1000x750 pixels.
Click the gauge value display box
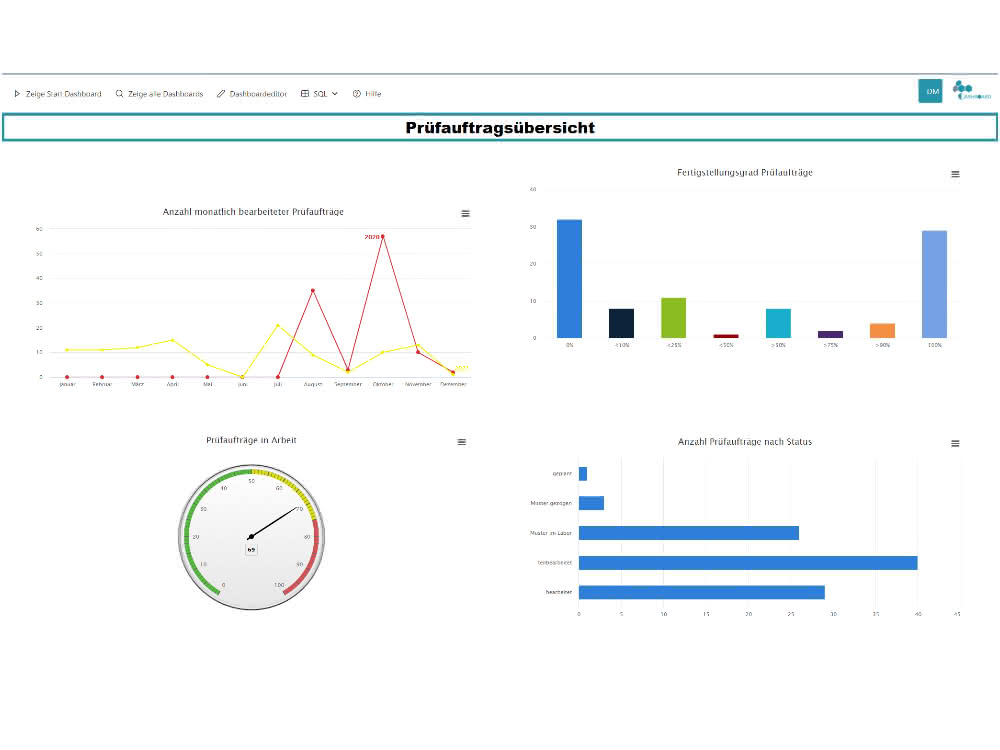pos(251,550)
